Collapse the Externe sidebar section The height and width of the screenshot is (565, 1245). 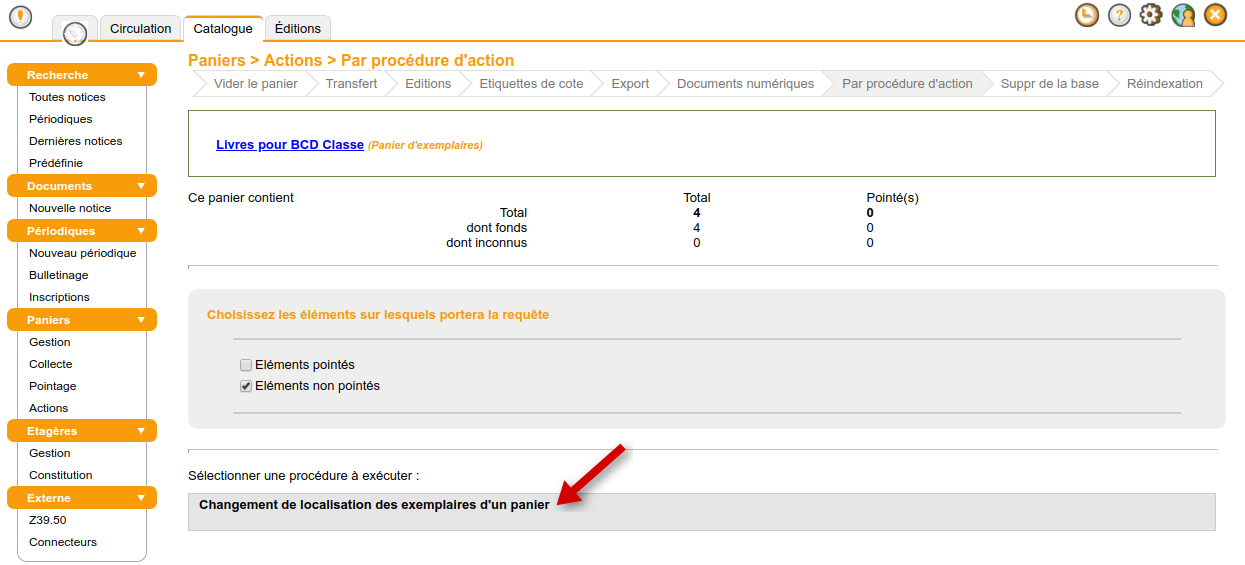click(x=141, y=498)
